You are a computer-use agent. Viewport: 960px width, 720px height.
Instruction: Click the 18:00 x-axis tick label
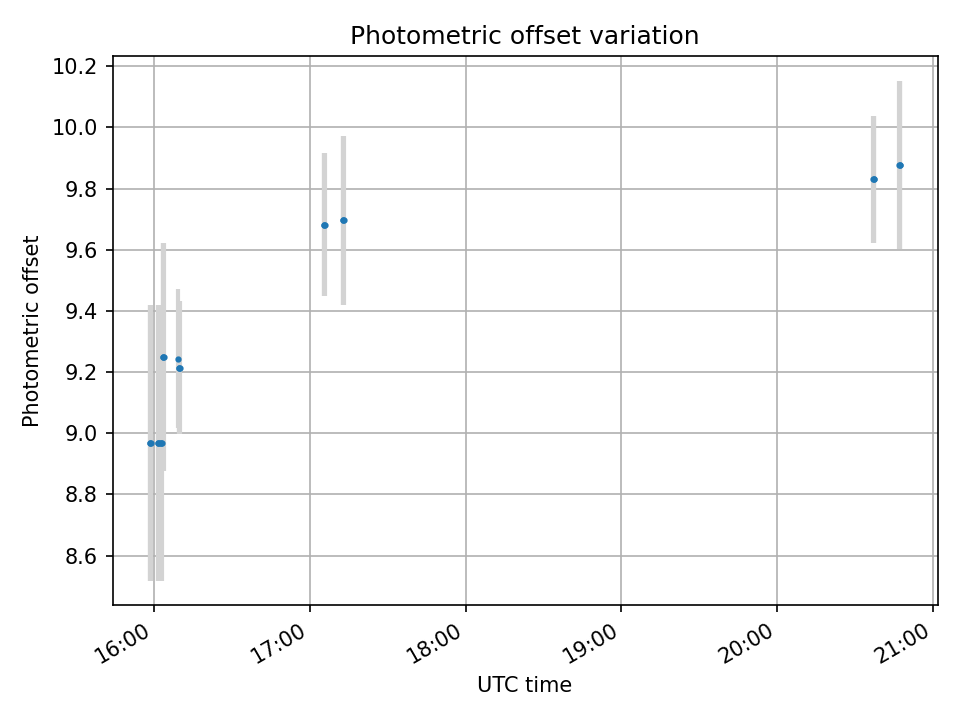click(x=435, y=643)
